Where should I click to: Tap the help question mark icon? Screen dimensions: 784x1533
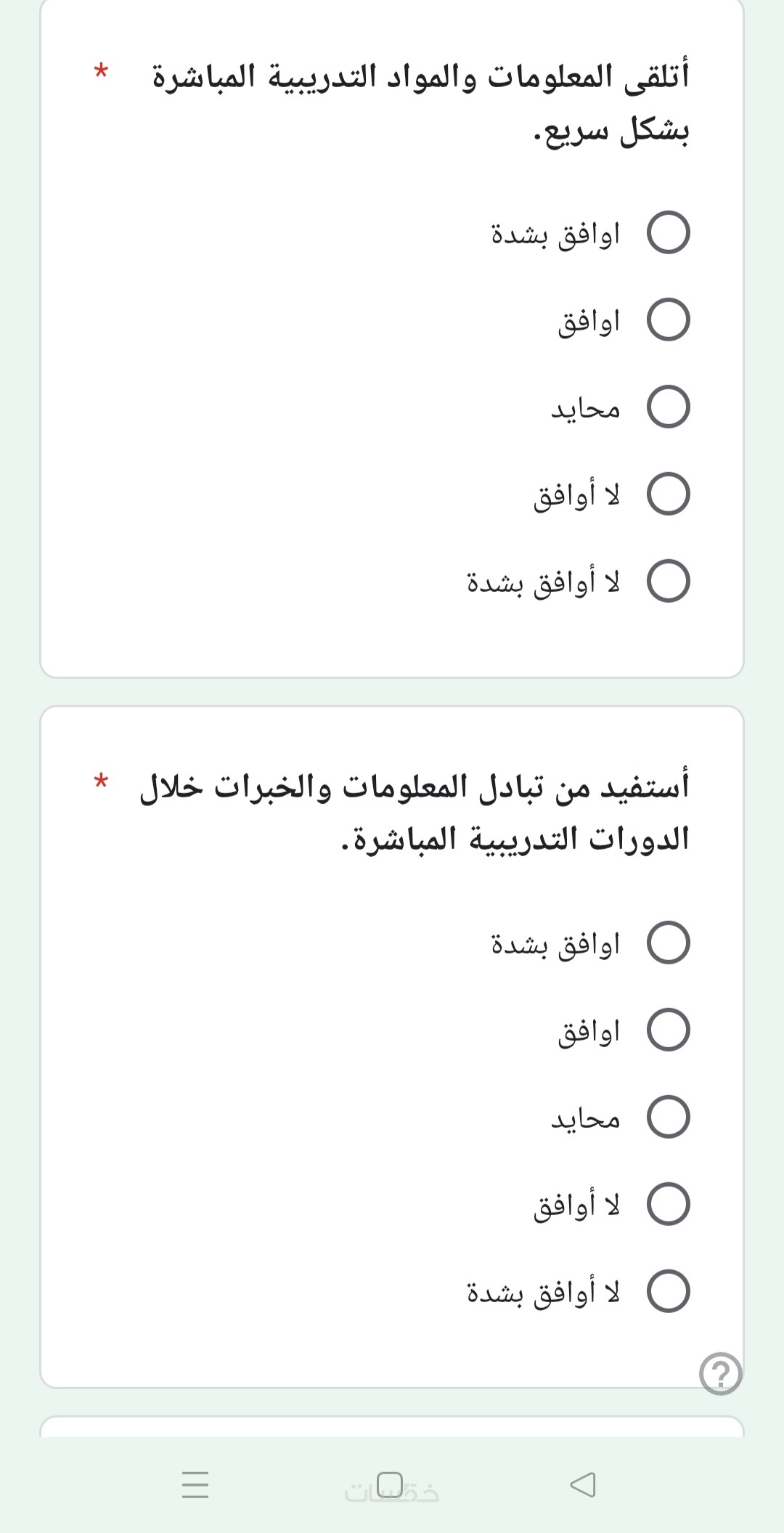[x=720, y=1373]
